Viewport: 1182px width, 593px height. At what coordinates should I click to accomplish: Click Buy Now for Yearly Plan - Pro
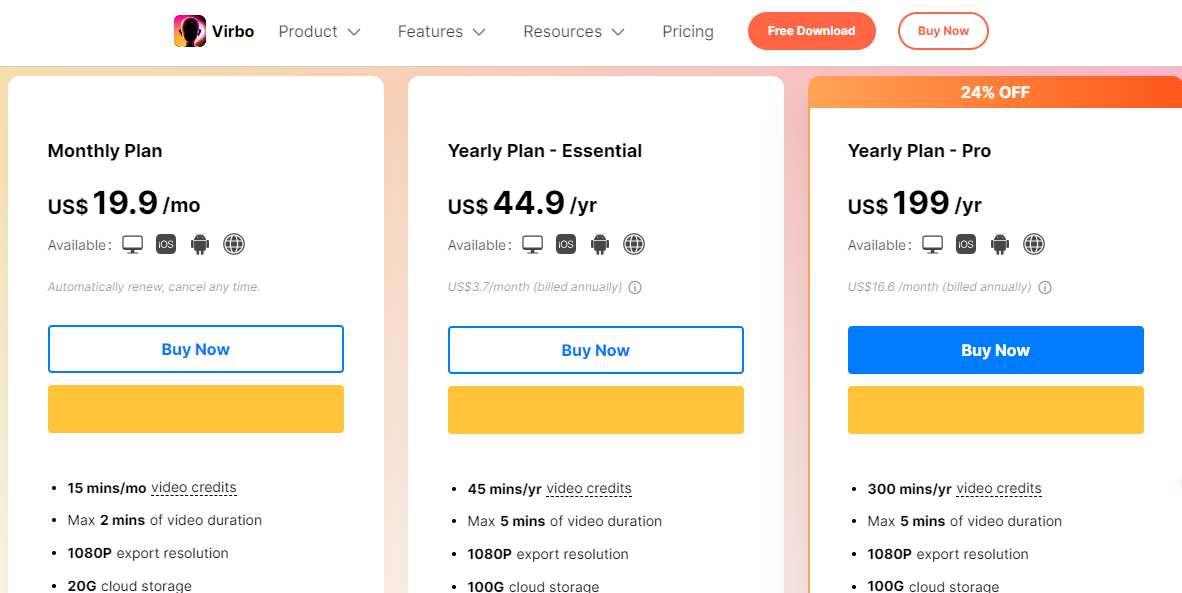pyautogui.click(x=995, y=350)
